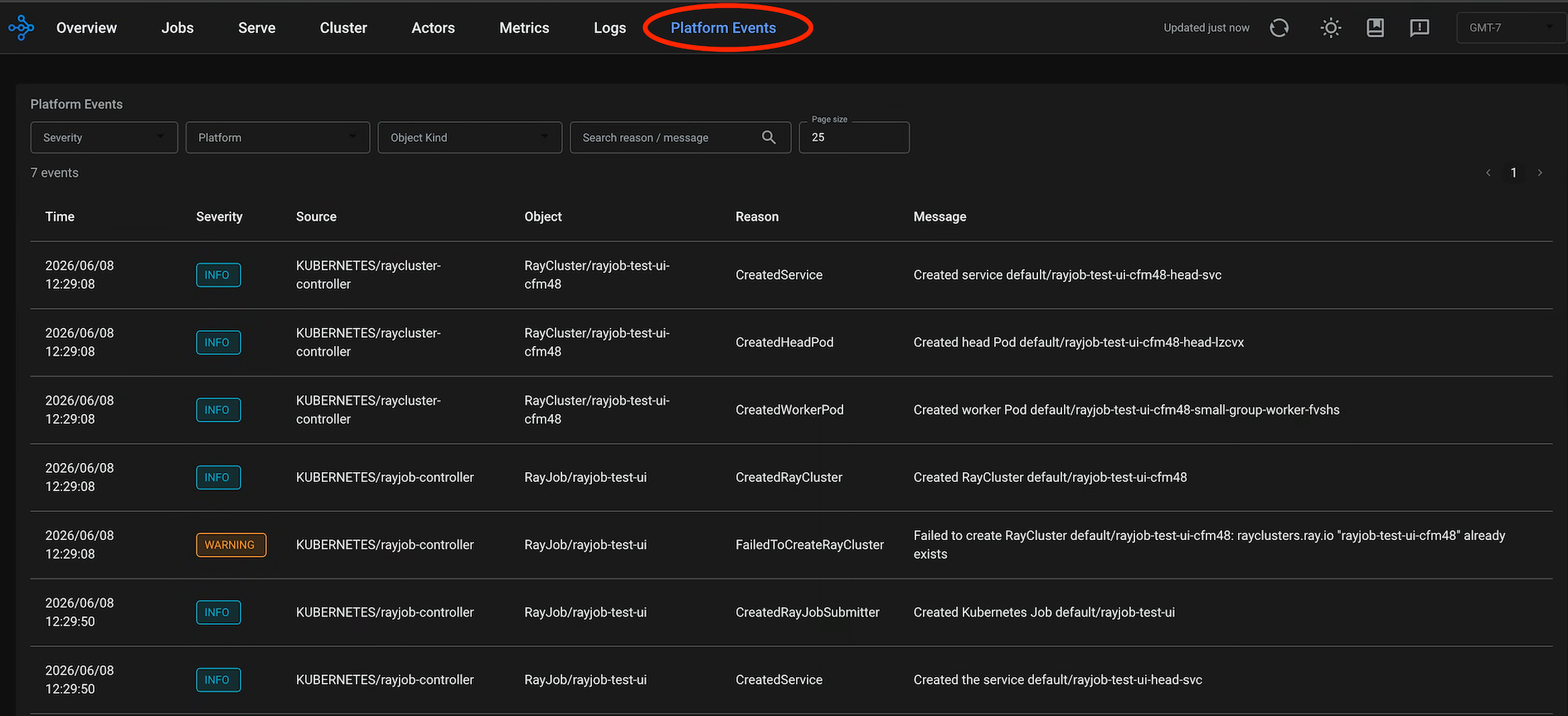The height and width of the screenshot is (716, 1568).
Task: Select the CreatedRayJobSubmitter reason cell
Action: point(808,612)
